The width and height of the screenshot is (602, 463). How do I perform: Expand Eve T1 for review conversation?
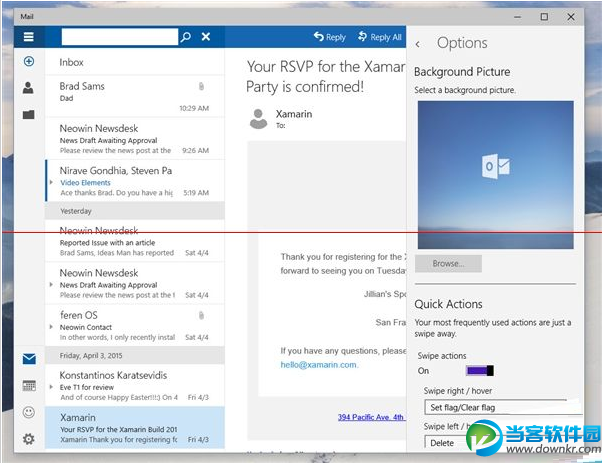click(51, 387)
